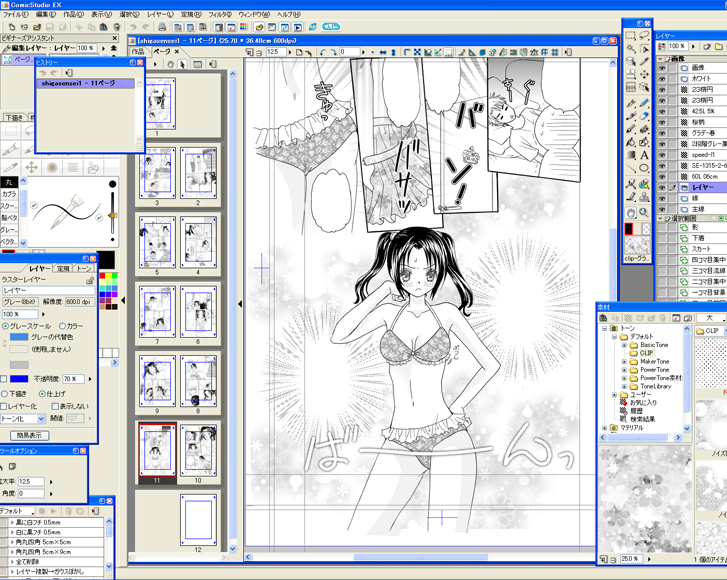Open the フィルタ menu
The height and width of the screenshot is (580, 727).
(220, 14)
